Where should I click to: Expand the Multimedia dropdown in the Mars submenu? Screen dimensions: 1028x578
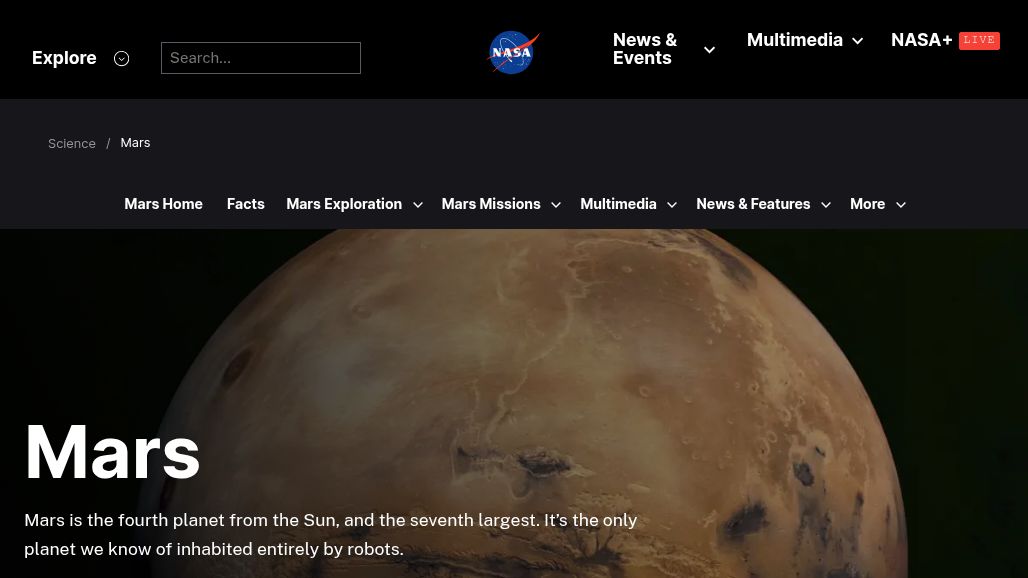coord(671,204)
